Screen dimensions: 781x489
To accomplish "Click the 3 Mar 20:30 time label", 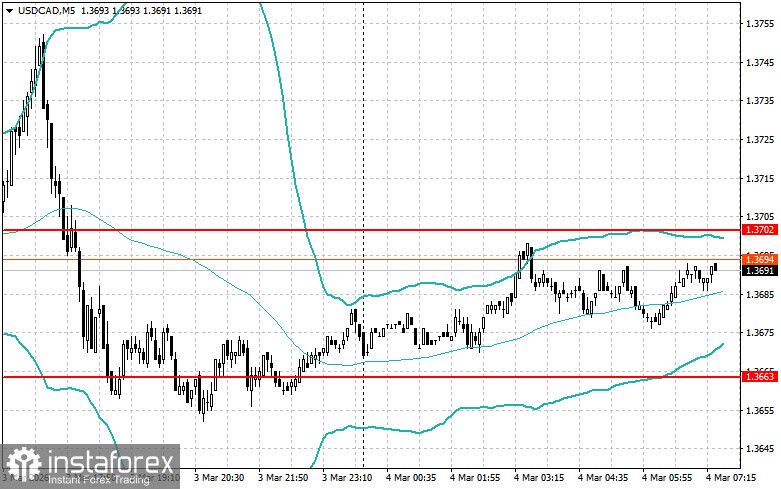I will [219, 478].
